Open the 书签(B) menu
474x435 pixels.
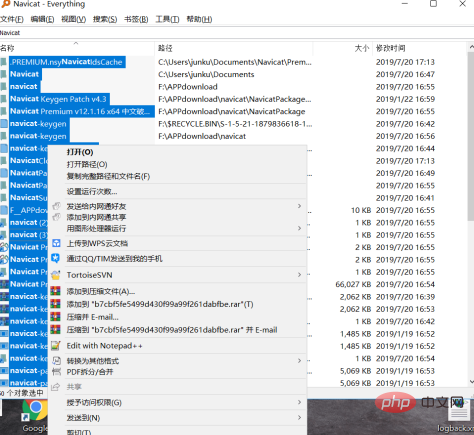(x=136, y=19)
